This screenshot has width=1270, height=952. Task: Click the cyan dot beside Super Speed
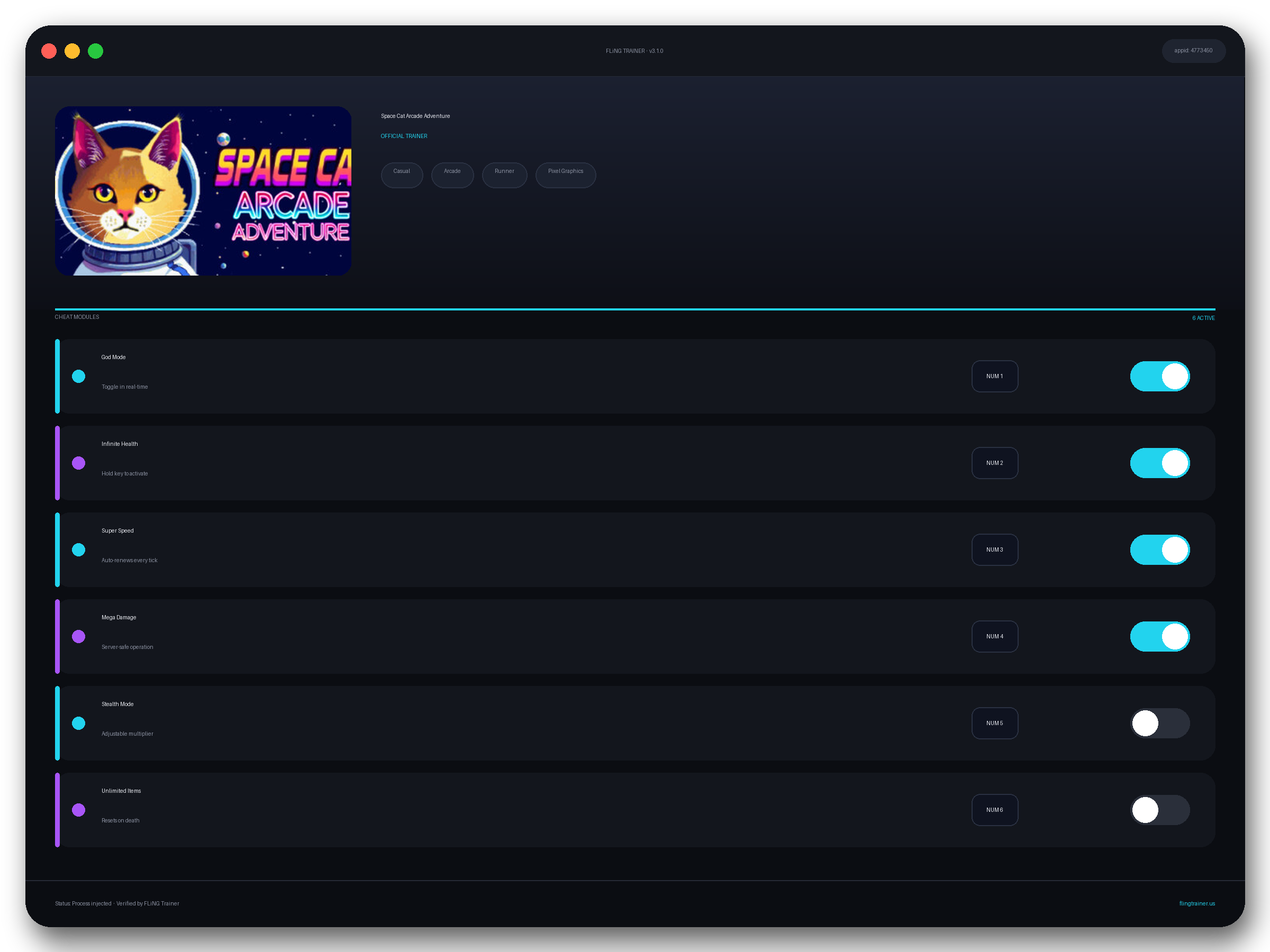pos(79,550)
